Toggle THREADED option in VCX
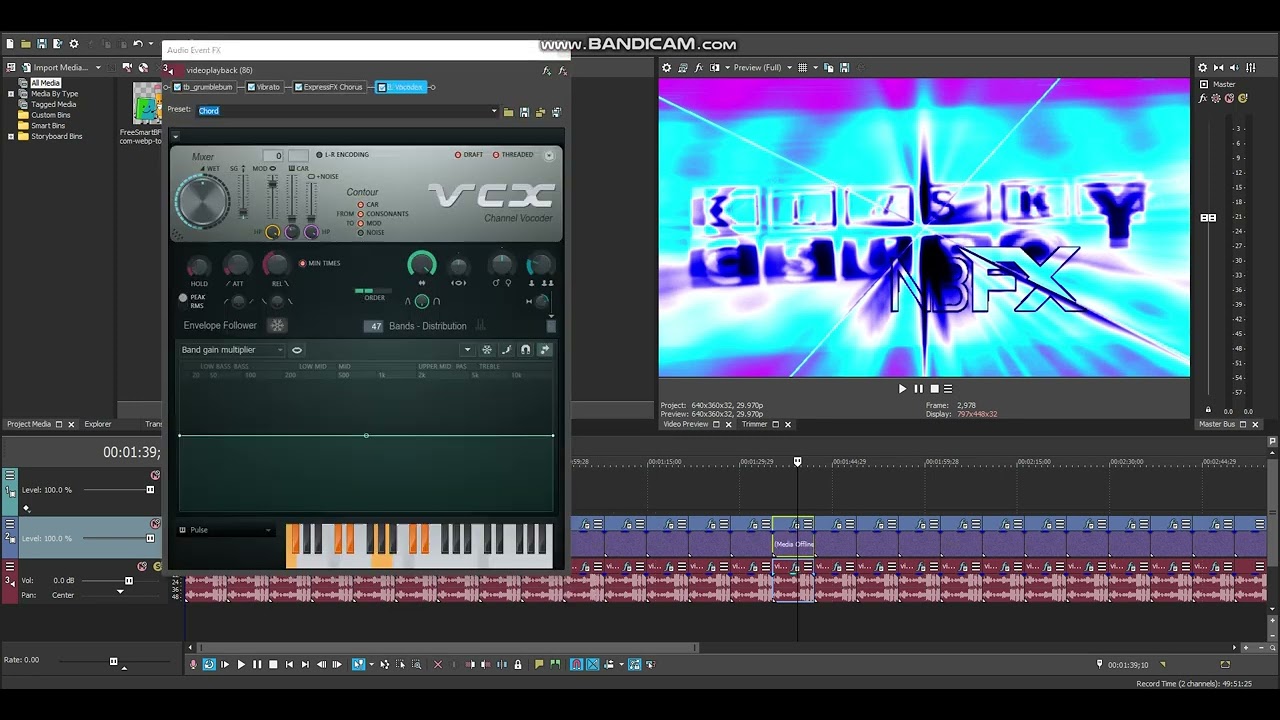Viewport: 1280px width, 720px height. [513, 155]
